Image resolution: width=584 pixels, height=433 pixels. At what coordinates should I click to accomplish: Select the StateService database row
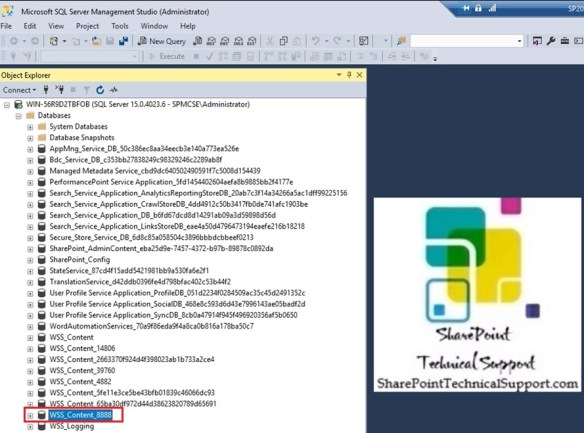pyautogui.click(x=129, y=271)
